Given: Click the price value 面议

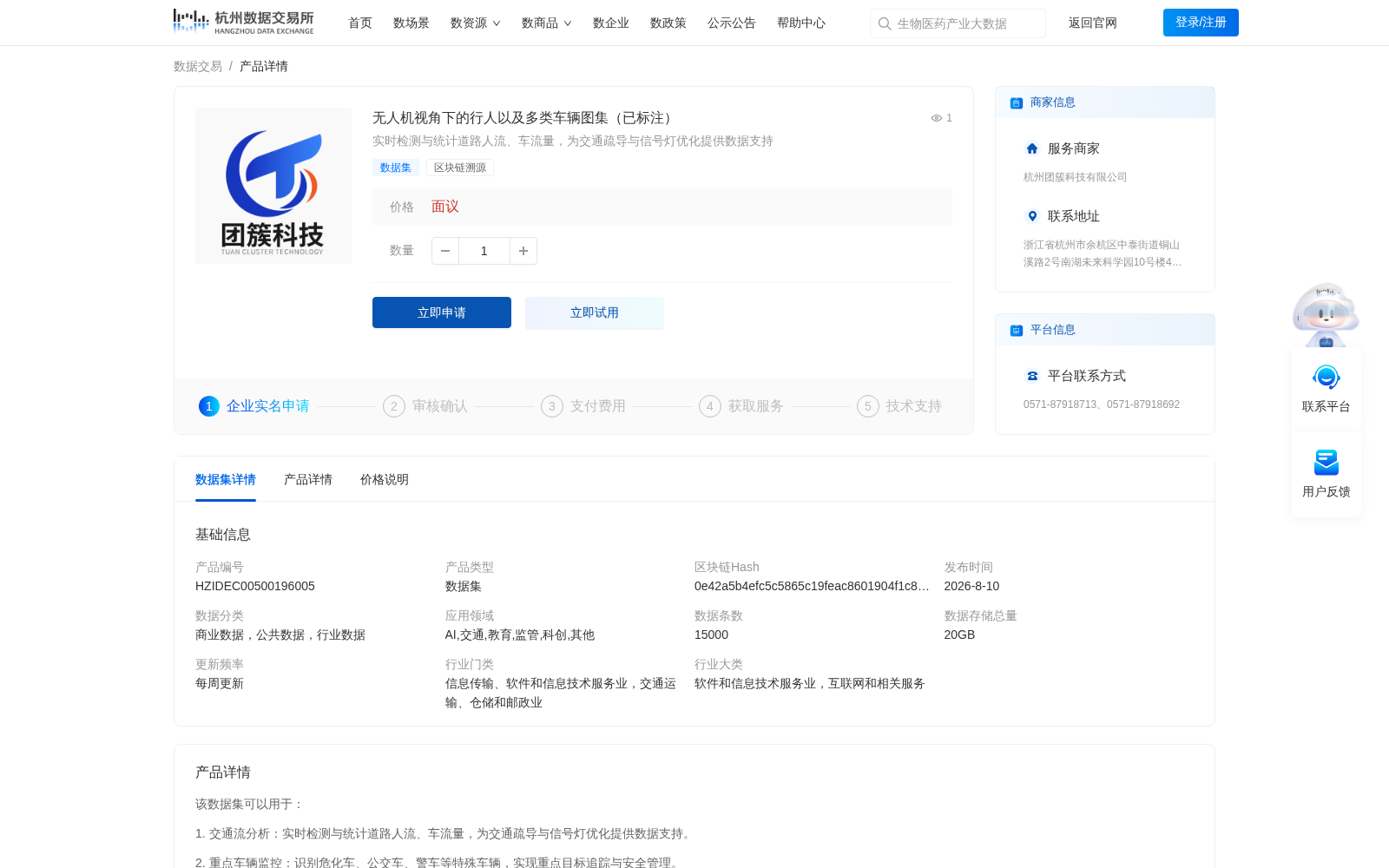Looking at the screenshot, I should [x=445, y=207].
